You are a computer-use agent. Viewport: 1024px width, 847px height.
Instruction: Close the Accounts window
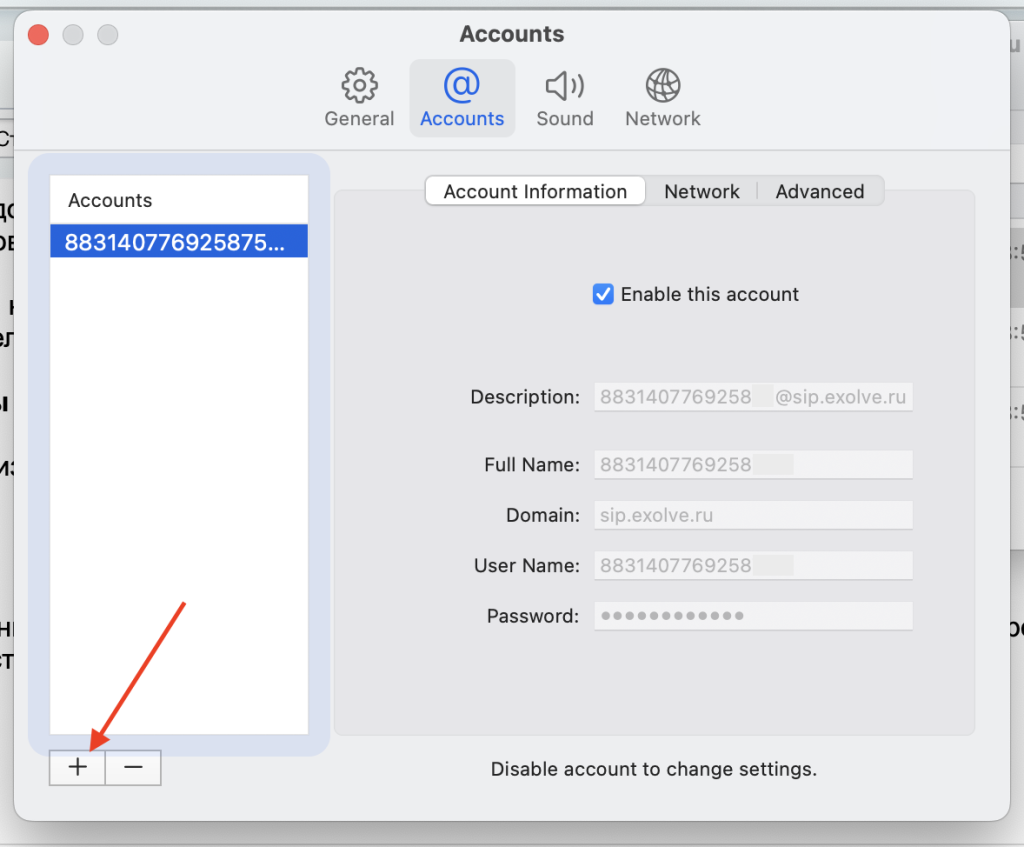click(x=39, y=35)
